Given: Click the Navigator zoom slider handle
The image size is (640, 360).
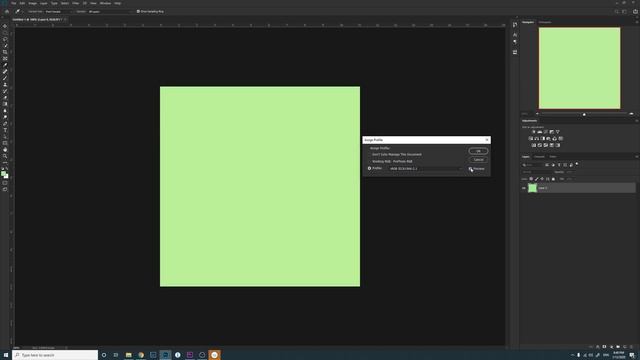Looking at the screenshot, I should [584, 114].
